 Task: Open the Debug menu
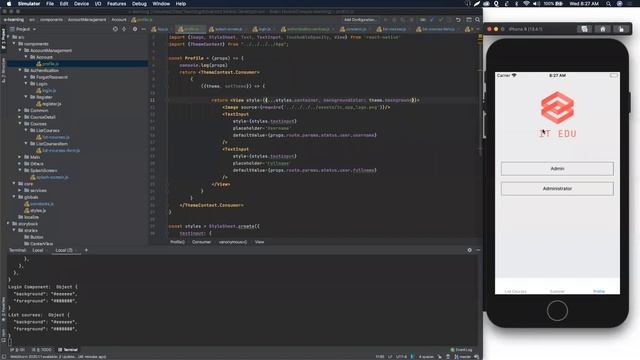tap(139, 4)
